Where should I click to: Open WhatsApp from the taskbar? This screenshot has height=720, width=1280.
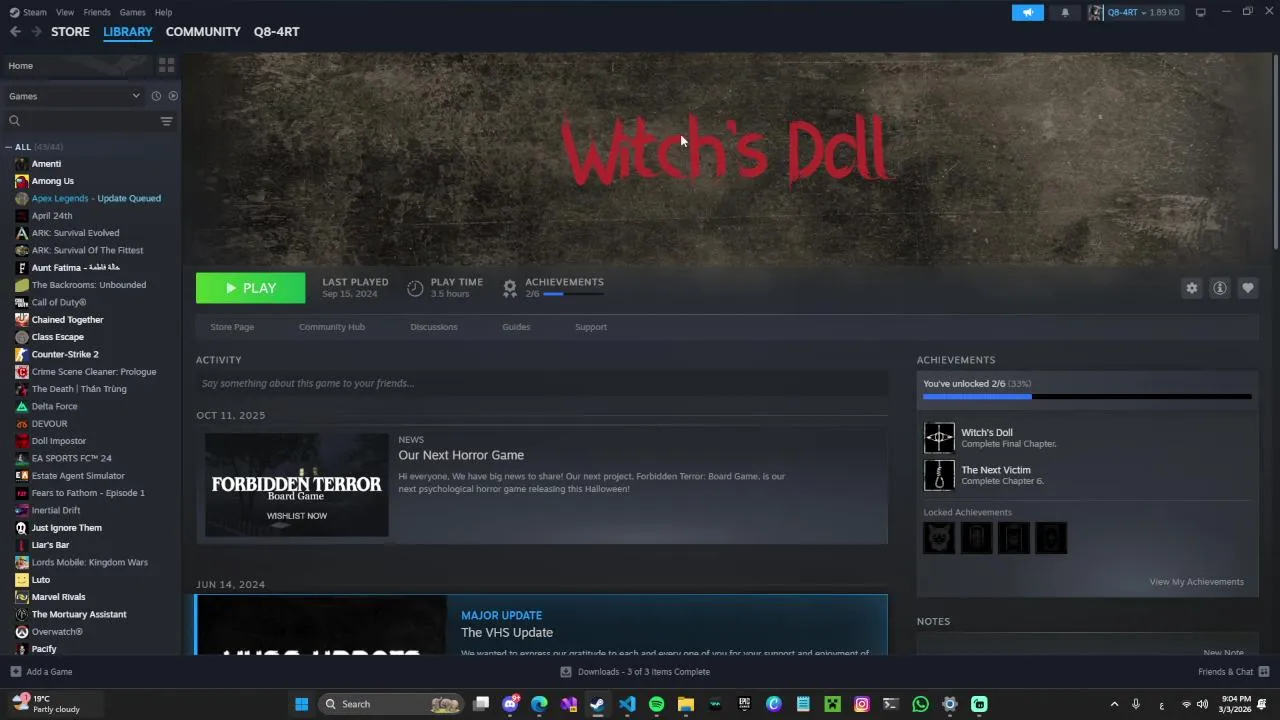(920, 704)
